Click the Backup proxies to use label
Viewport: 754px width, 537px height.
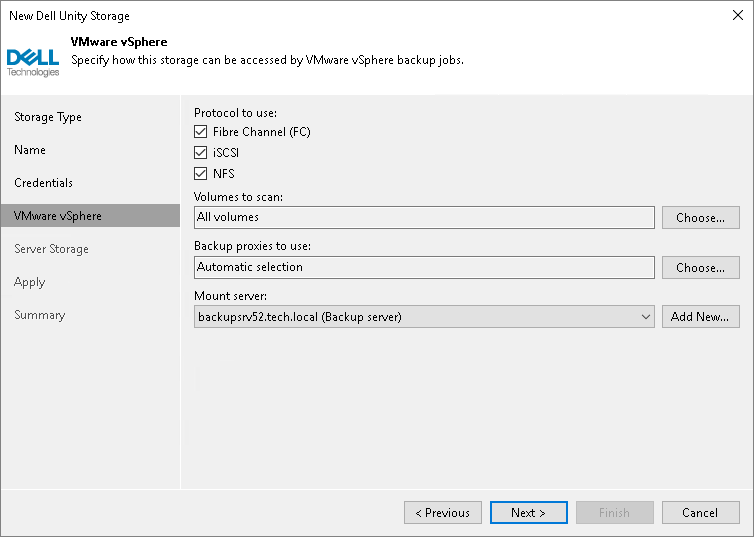click(252, 246)
